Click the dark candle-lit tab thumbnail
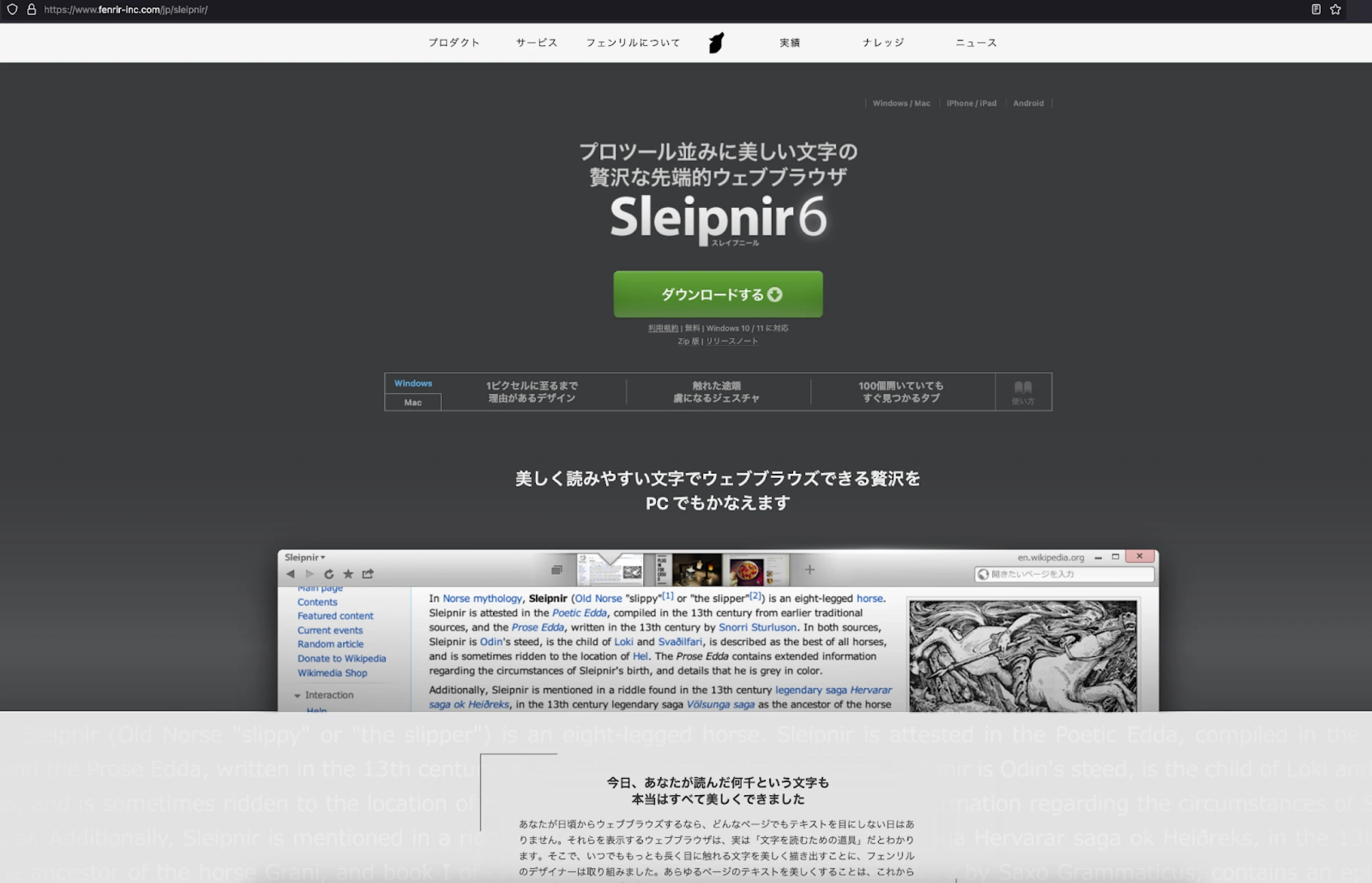The width and height of the screenshot is (1372, 883). pos(697,570)
